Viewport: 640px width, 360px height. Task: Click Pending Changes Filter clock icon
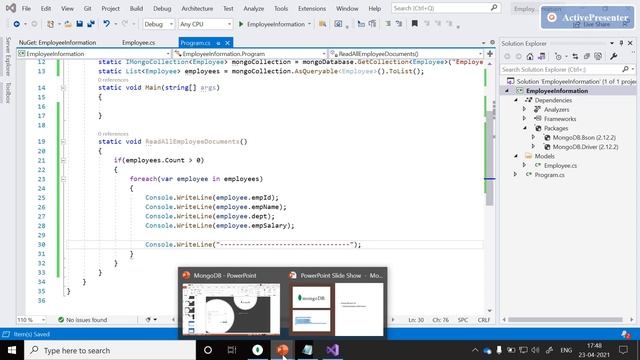coord(558,56)
